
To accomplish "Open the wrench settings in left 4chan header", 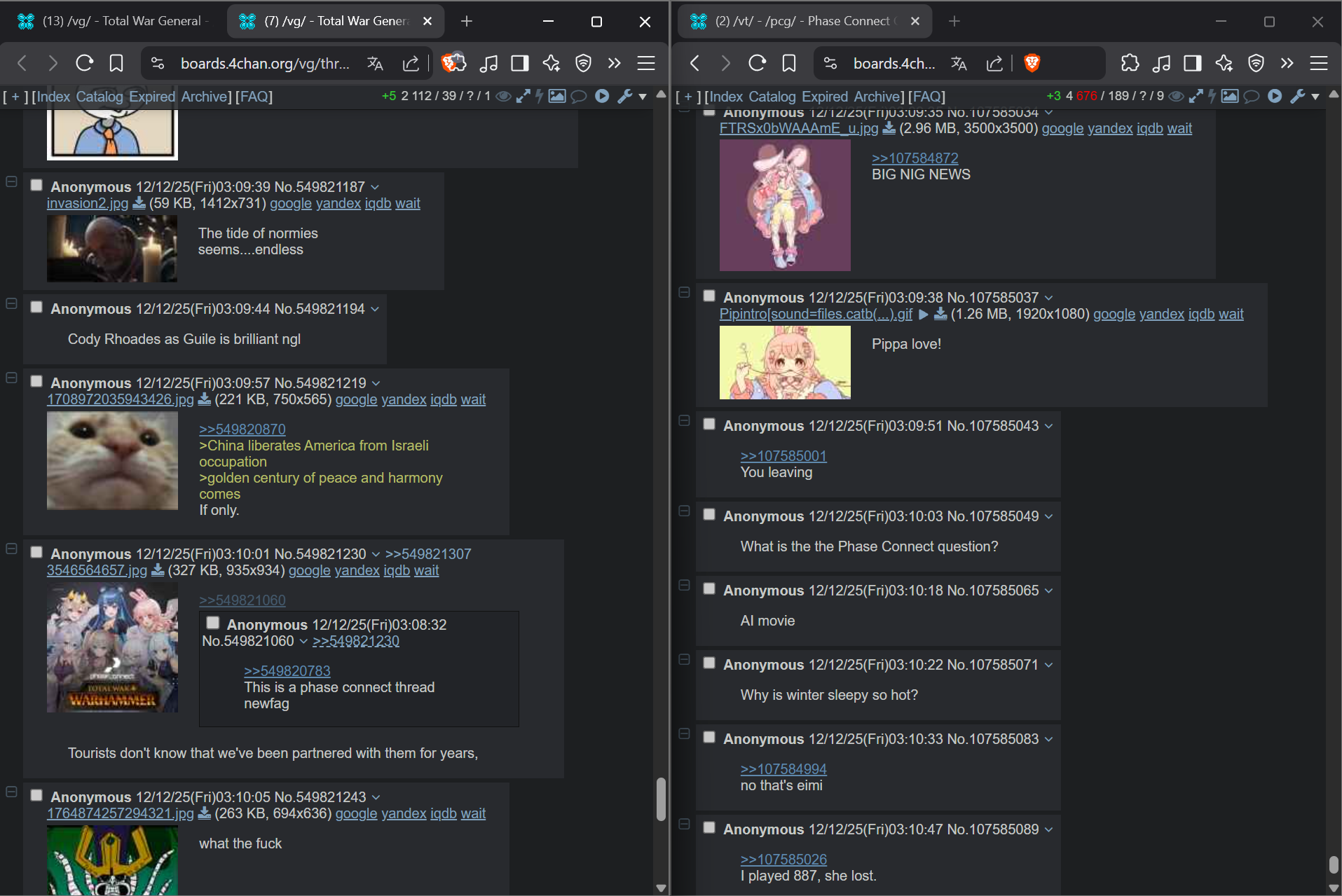I will point(624,96).
